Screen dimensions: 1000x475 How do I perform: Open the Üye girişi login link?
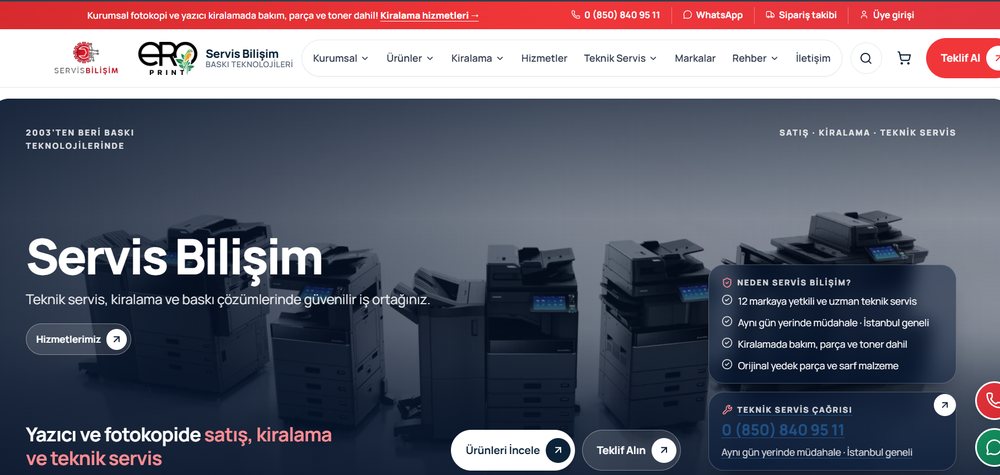point(886,15)
